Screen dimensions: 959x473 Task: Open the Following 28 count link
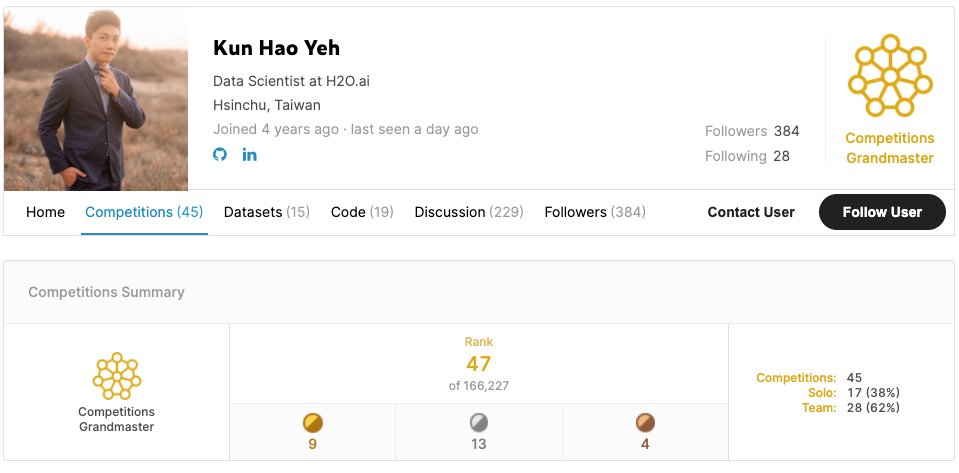coord(747,156)
